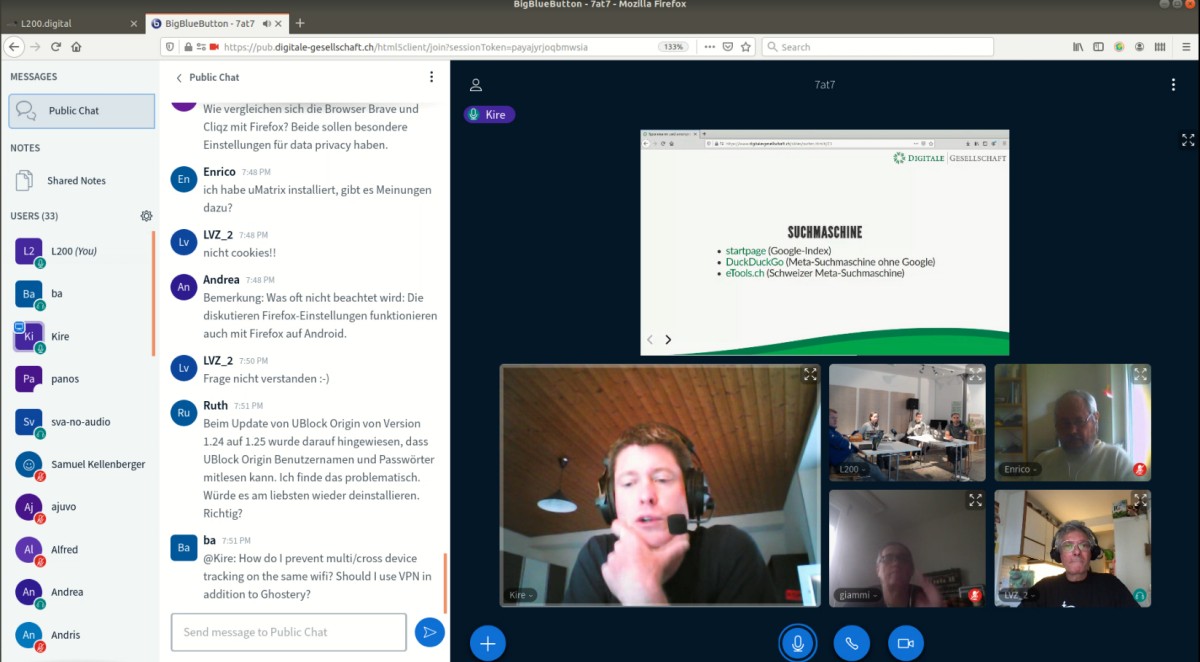Click the Send message to Public Chat field

pos(288,632)
